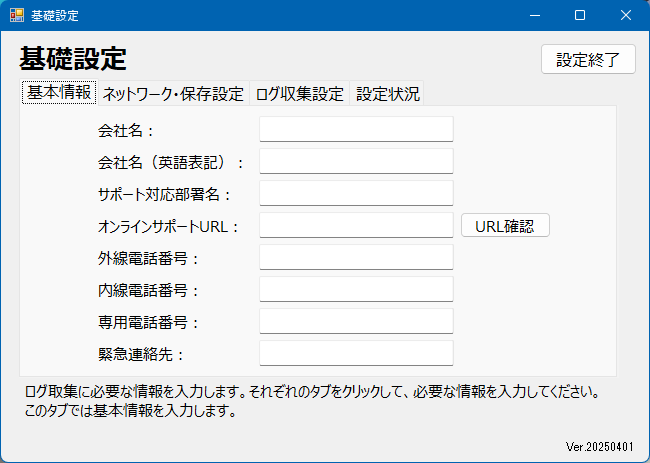This screenshot has height=463, width=650.
Task: Go to the 設定状況 tab
Action: tap(387, 94)
